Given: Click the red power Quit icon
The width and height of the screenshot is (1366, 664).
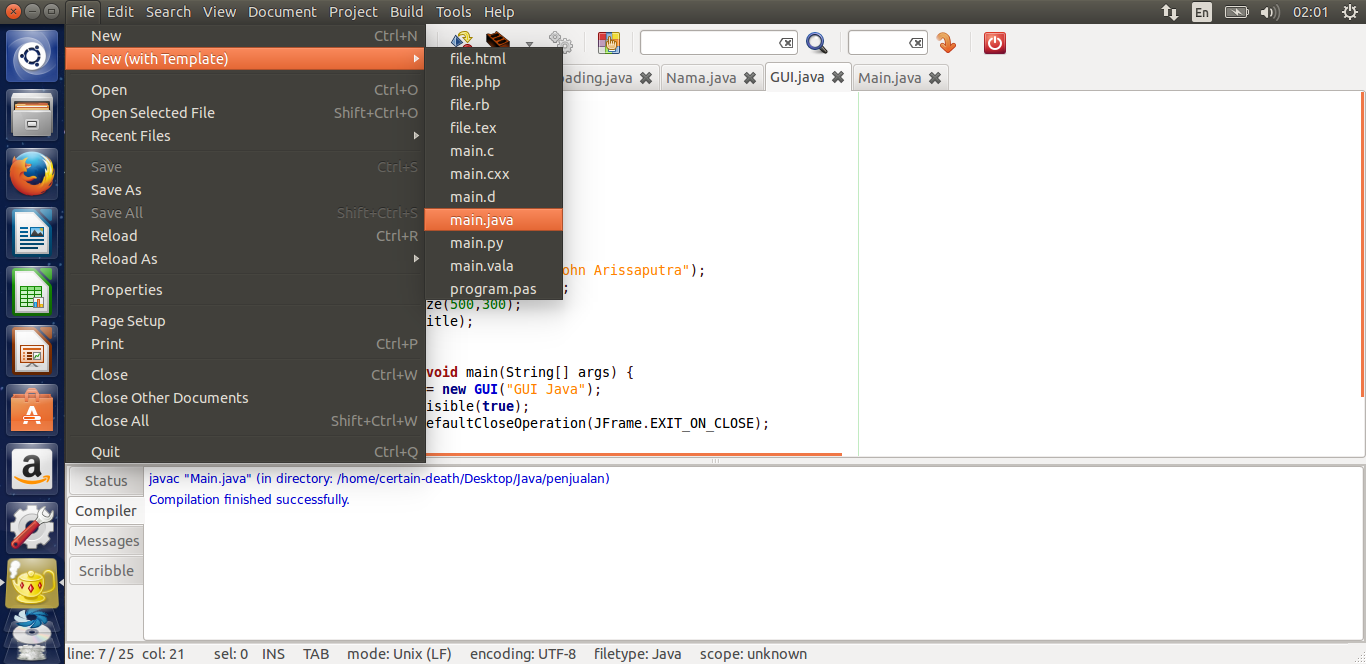Looking at the screenshot, I should pyautogui.click(x=994, y=43).
